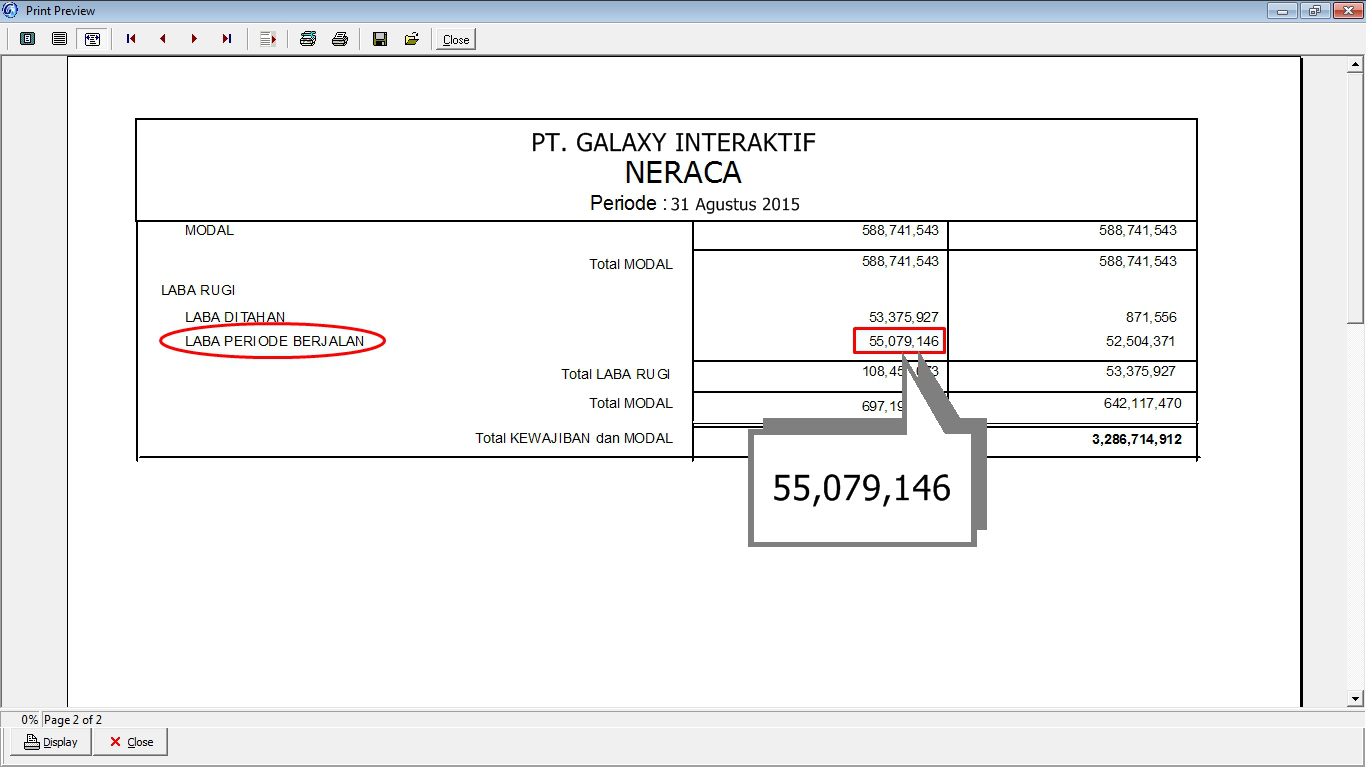Screen dimensions: 1366x768
Task: Click the zoom to fit page icon
Action: [28, 39]
